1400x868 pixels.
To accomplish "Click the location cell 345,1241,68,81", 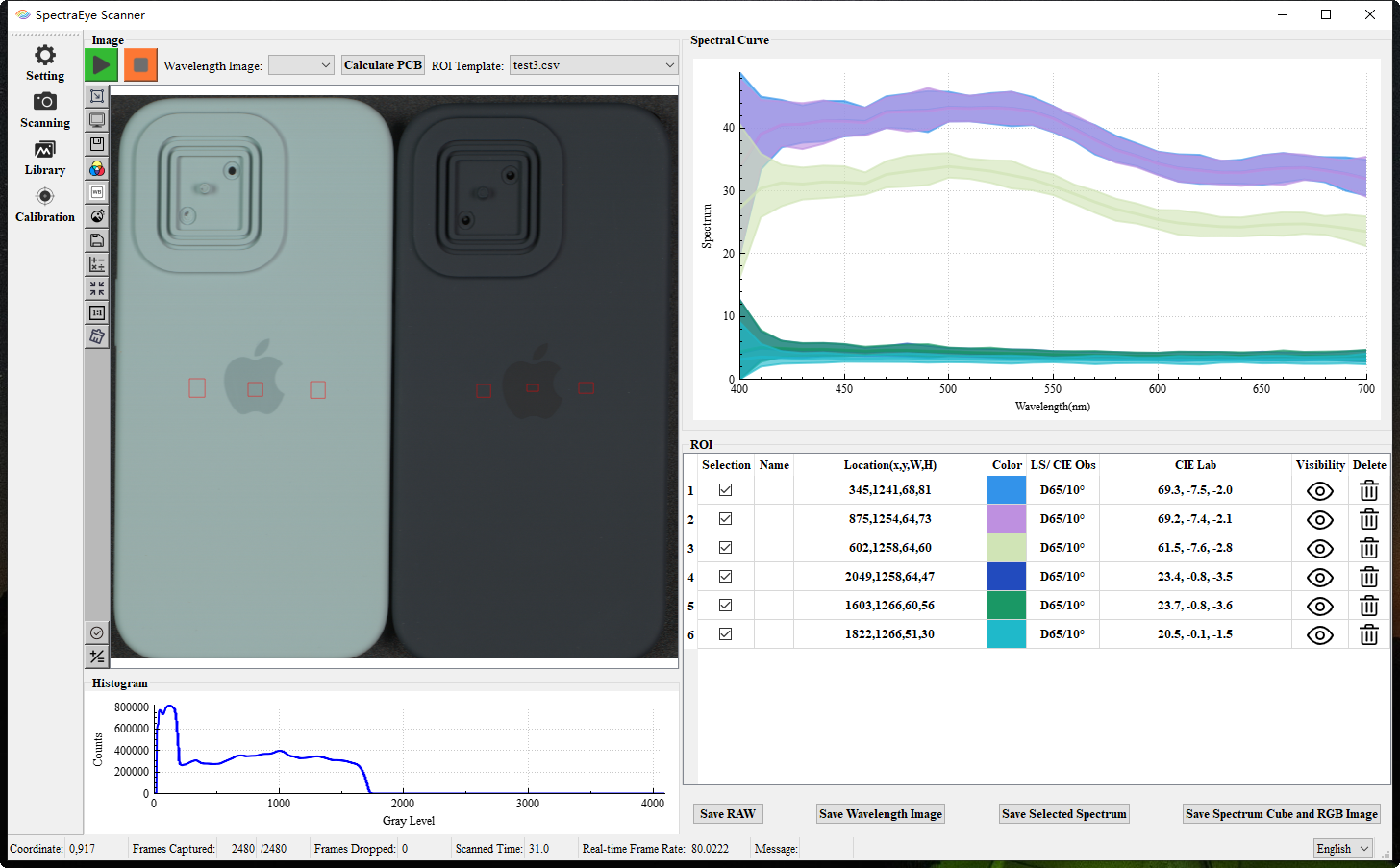I will click(x=890, y=489).
